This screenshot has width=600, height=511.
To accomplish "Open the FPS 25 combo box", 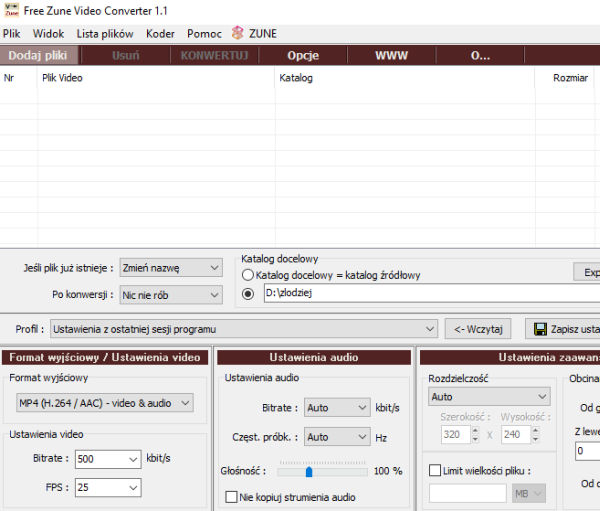I will click(x=108, y=487).
